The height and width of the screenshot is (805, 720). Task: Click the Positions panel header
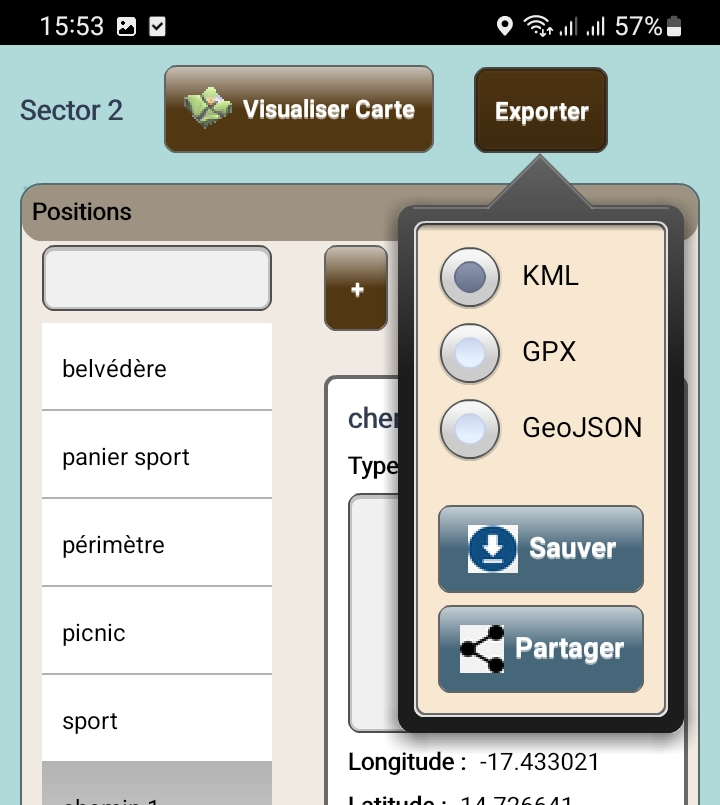coord(200,212)
